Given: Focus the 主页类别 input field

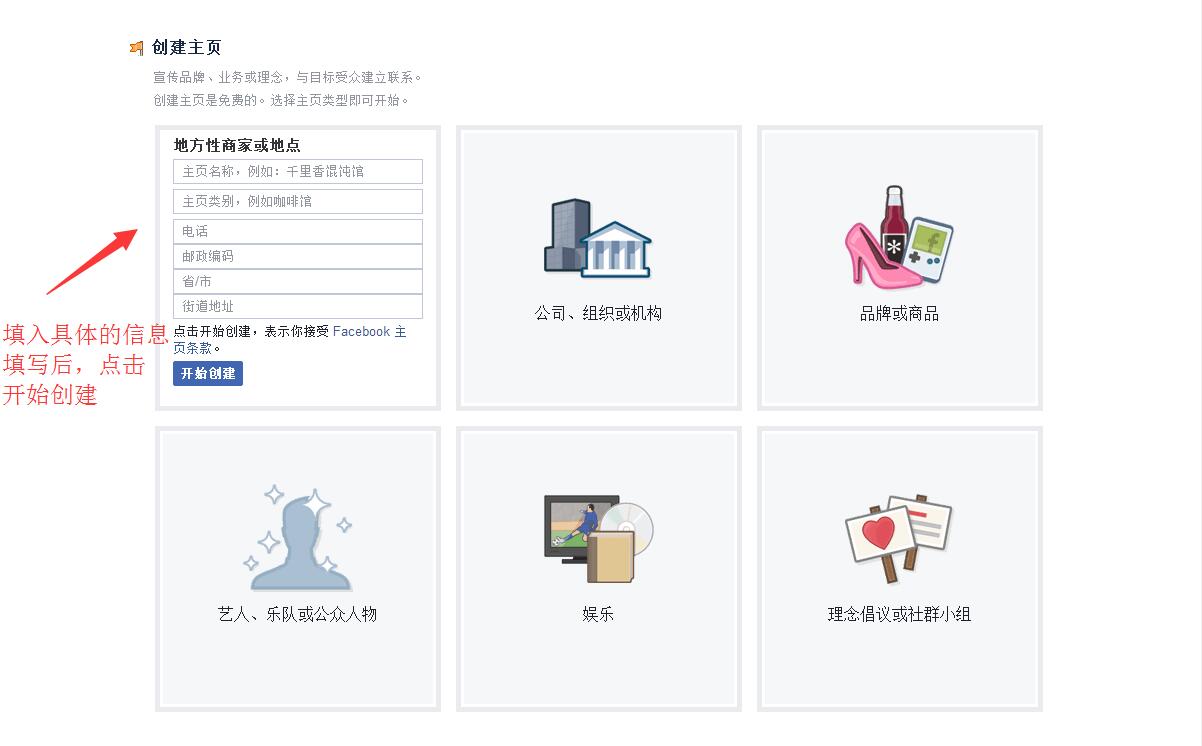Looking at the screenshot, I should tap(298, 201).
